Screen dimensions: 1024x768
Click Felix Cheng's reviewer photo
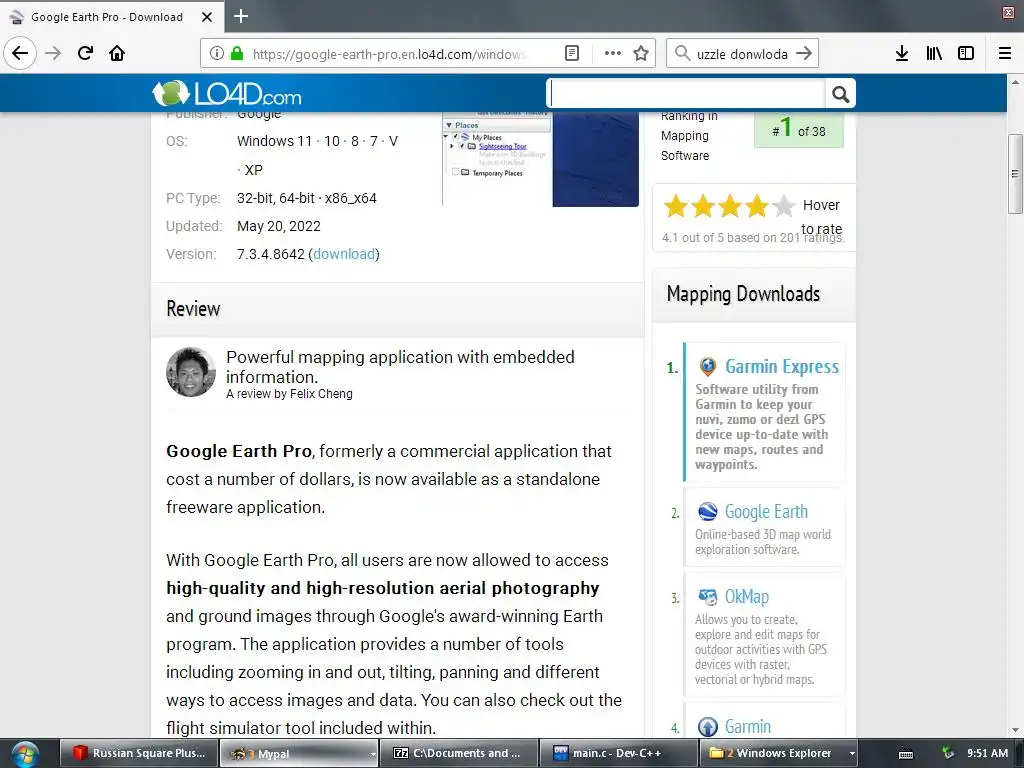point(191,372)
